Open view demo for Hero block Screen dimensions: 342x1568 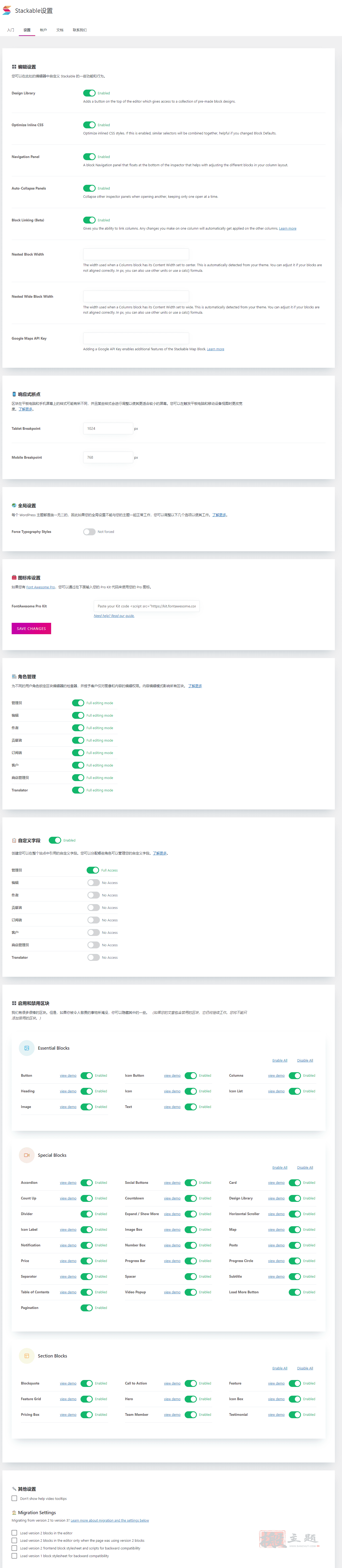point(172,1399)
